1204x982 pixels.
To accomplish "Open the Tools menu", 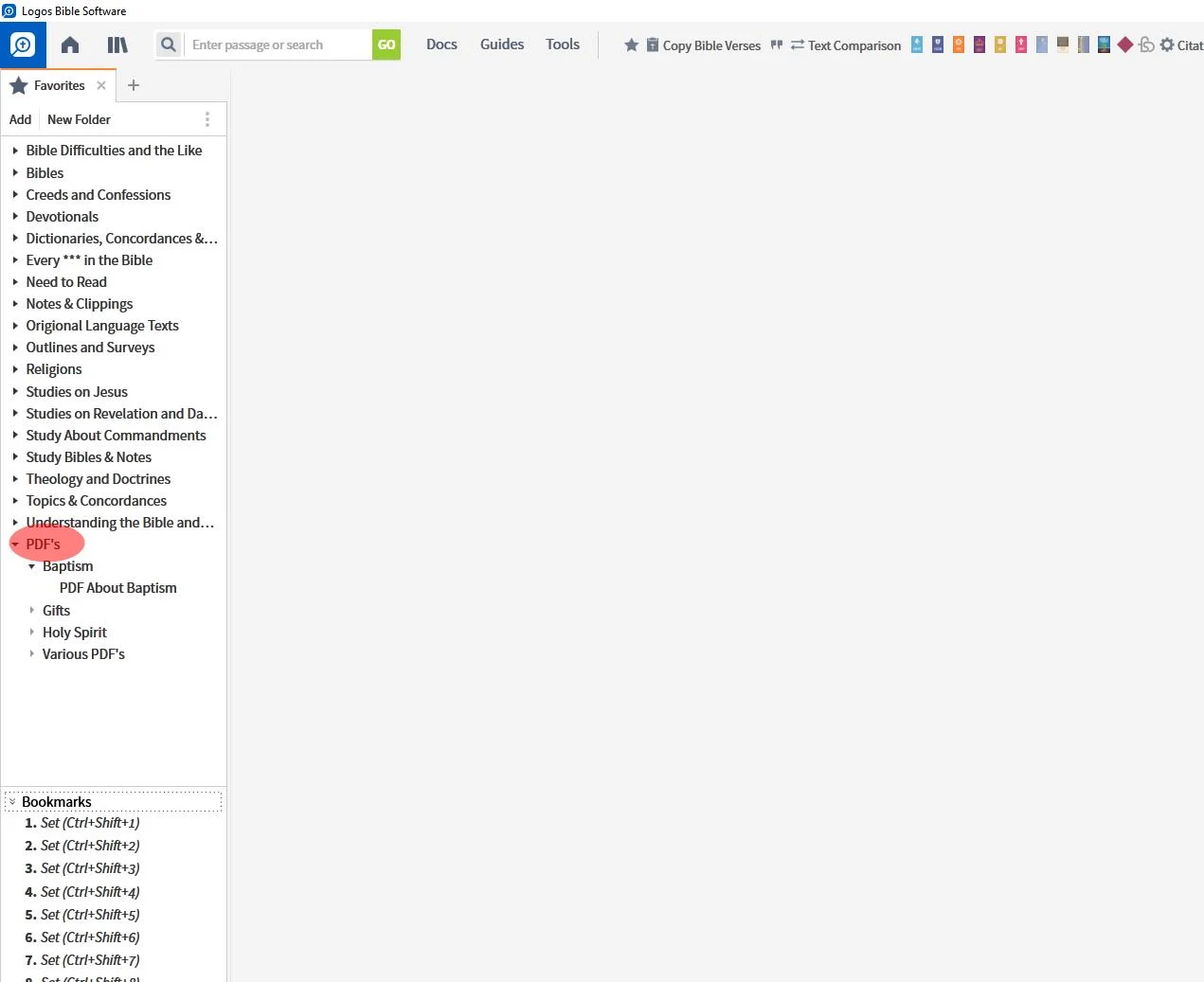I will [x=563, y=45].
